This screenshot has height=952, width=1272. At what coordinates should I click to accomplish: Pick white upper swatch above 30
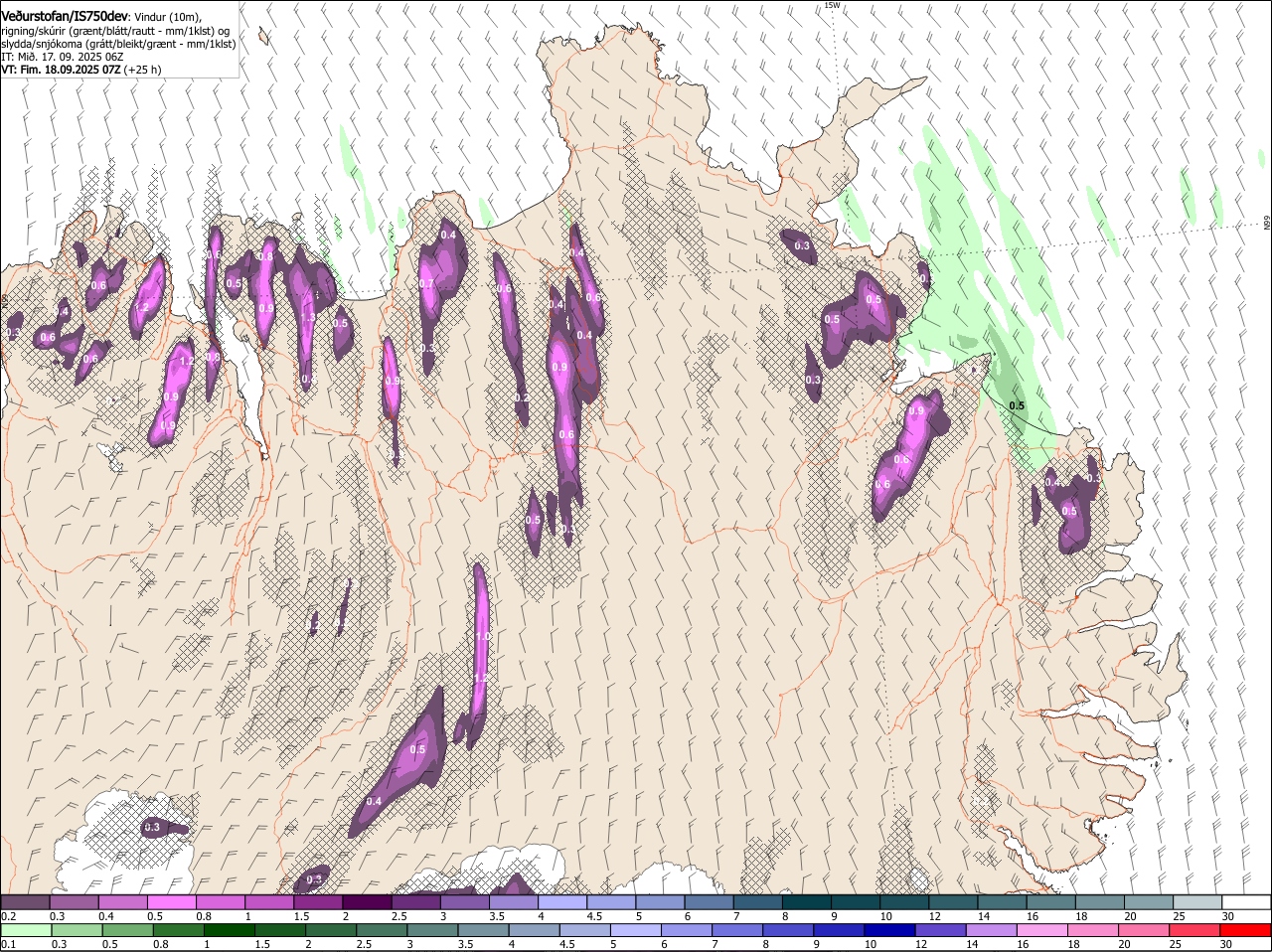coord(1246,901)
